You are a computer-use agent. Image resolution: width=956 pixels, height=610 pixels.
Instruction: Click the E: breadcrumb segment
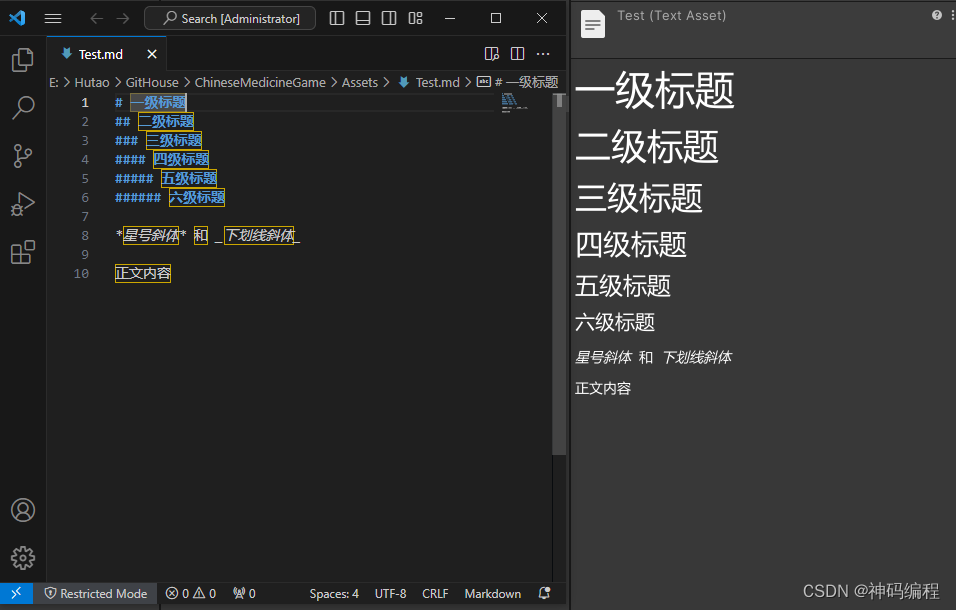[54, 82]
